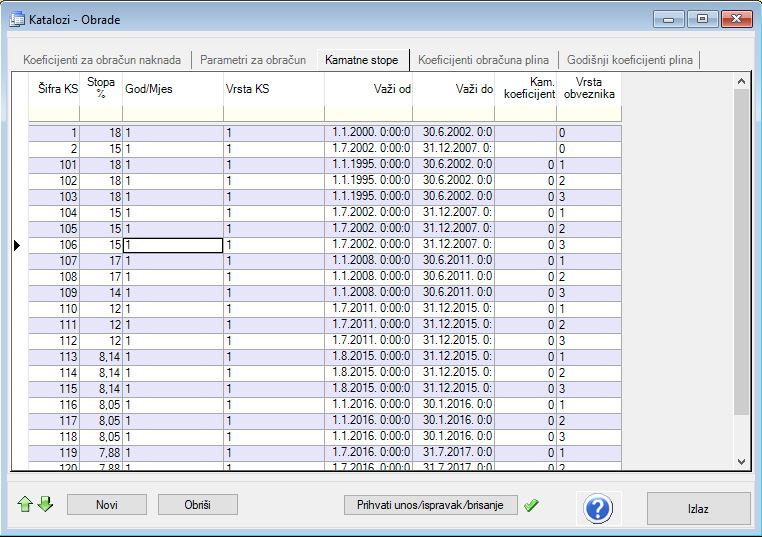Click Važi do '30.6.2011.' in row 108

(454, 277)
